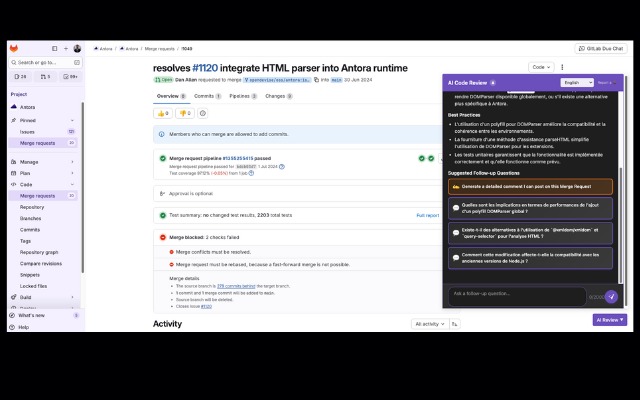Ask about Node.js compatibility question

pyautogui.click(x=530, y=258)
